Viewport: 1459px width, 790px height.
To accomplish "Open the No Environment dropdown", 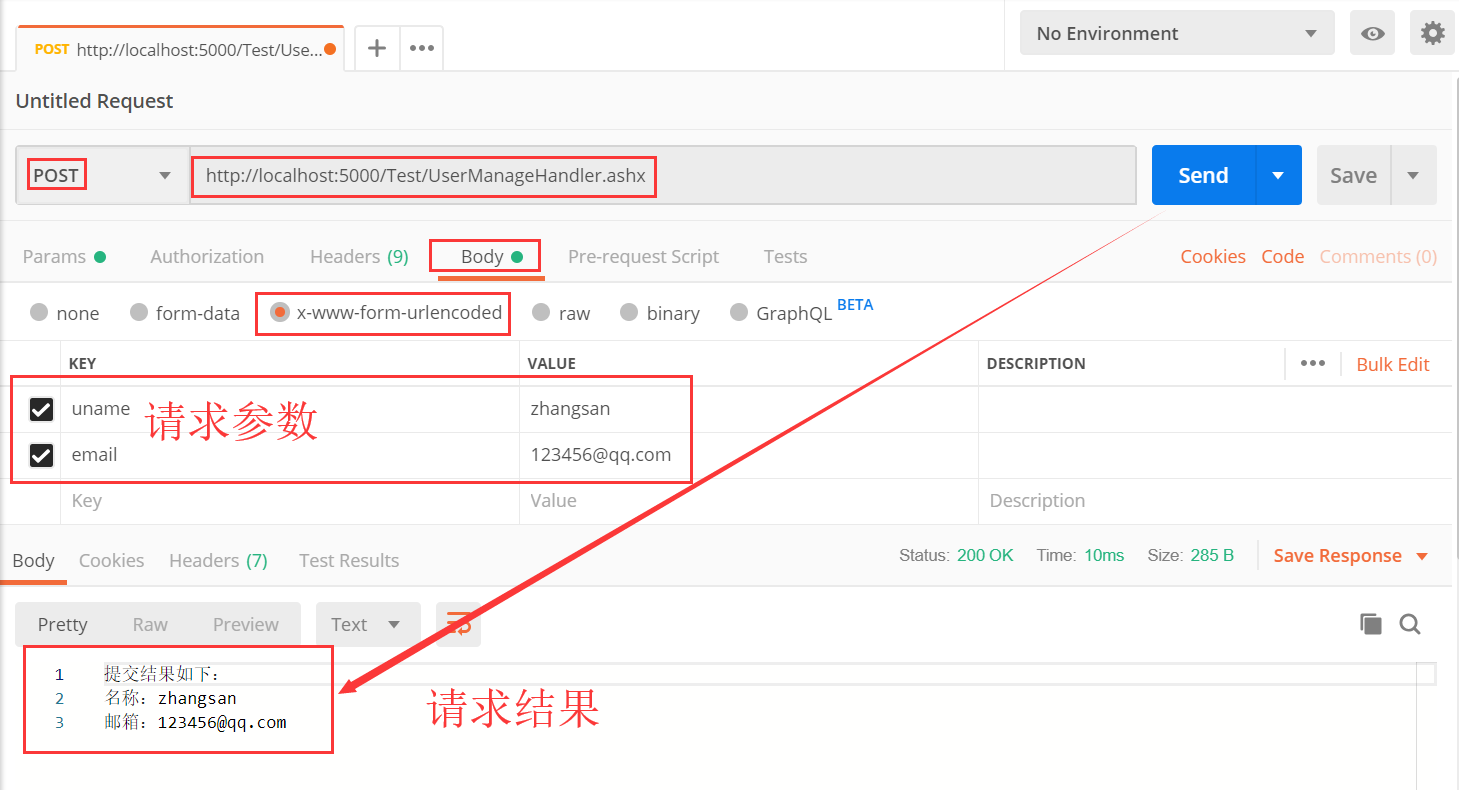I will pyautogui.click(x=1176, y=32).
